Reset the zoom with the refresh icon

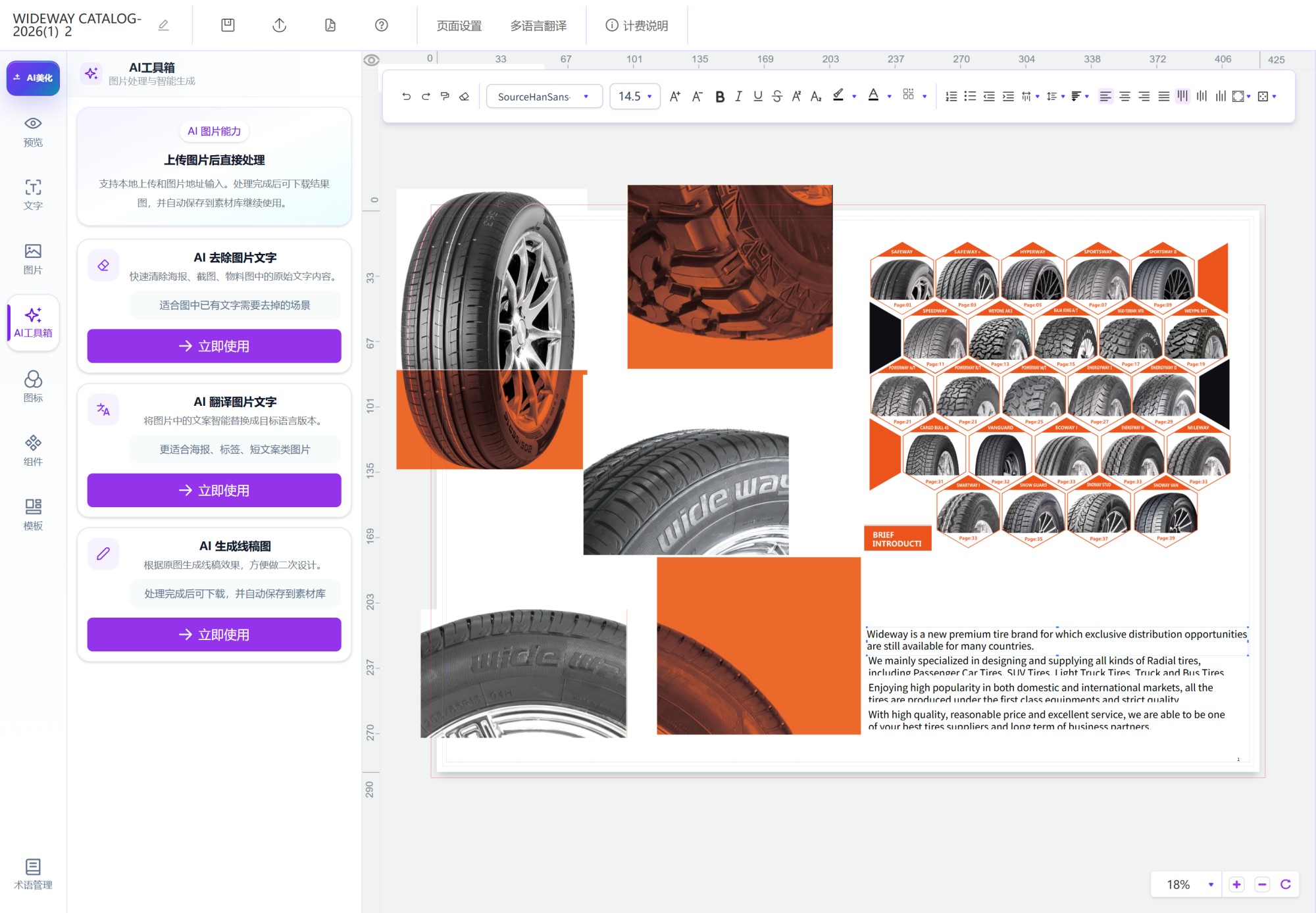(x=1286, y=885)
